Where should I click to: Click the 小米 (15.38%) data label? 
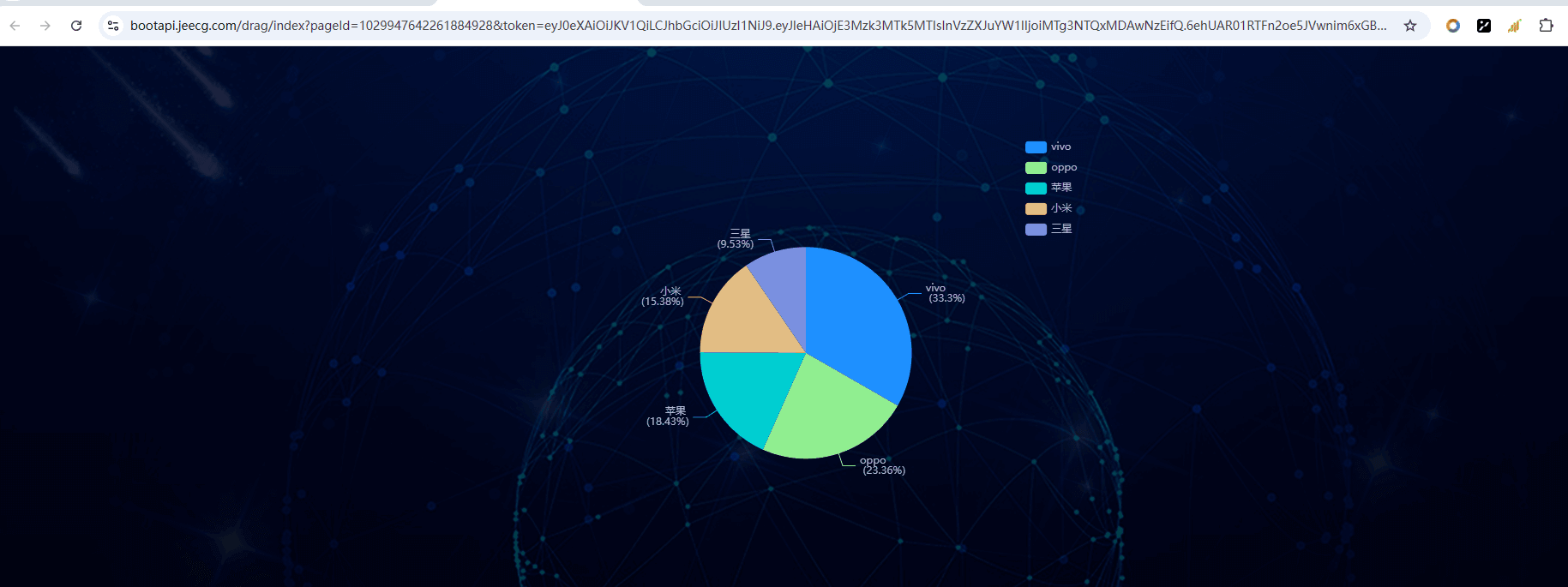pos(663,296)
